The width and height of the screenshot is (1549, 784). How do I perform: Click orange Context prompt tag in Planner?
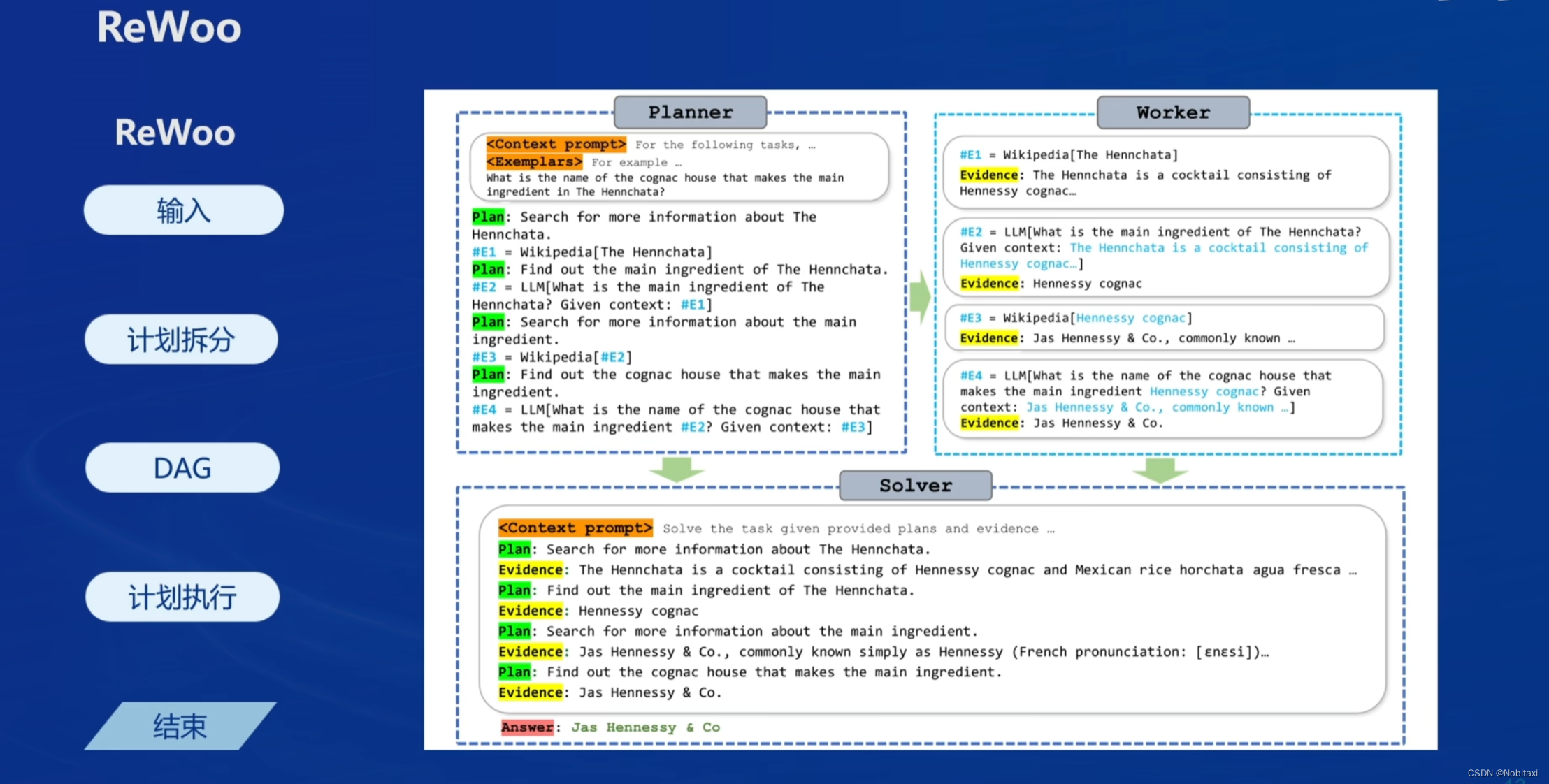[x=556, y=145]
